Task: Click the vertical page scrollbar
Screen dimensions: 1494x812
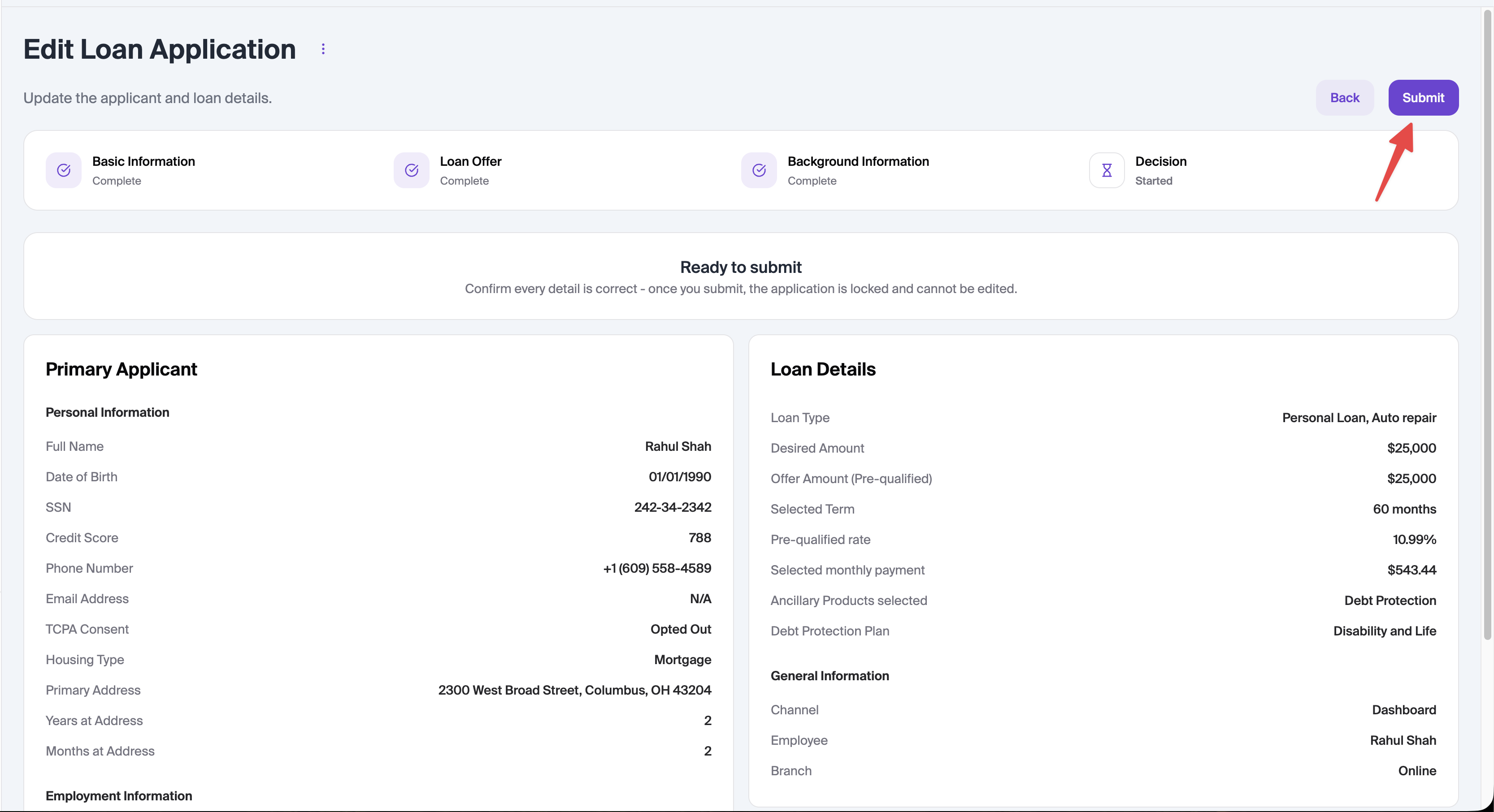Action: tap(1488, 324)
